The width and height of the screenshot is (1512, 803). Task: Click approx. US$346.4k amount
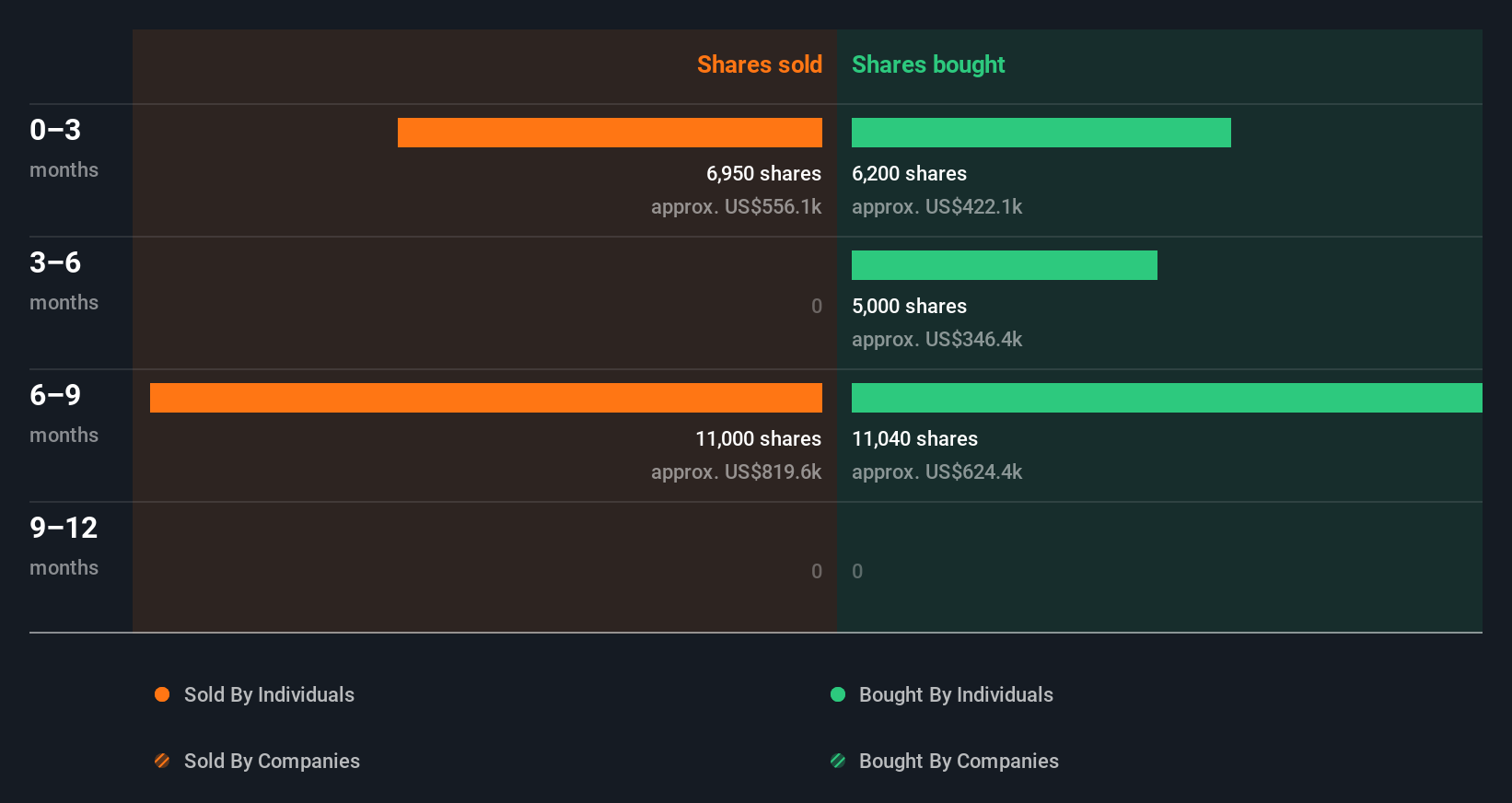coord(936,340)
